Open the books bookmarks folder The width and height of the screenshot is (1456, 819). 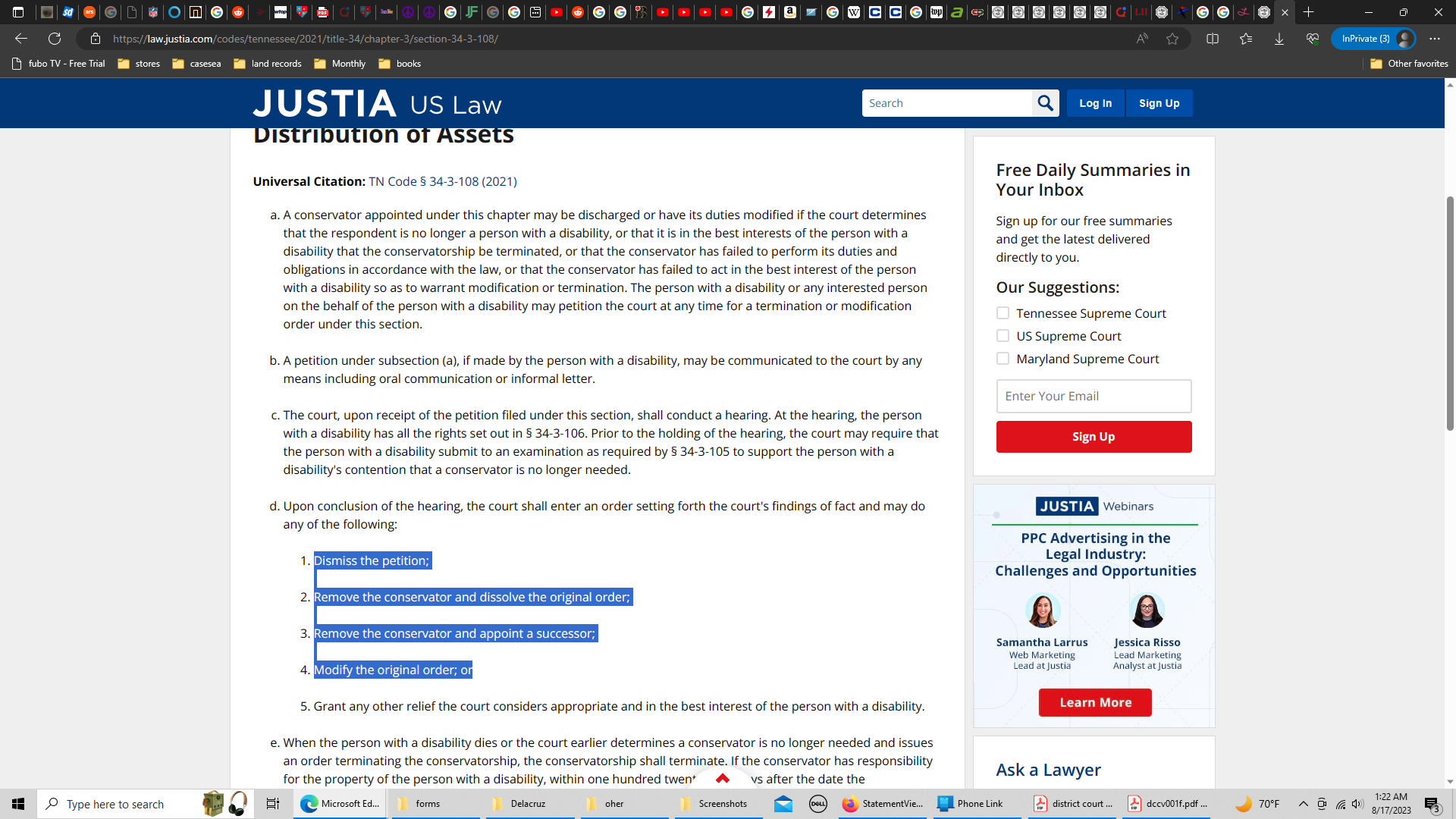point(400,64)
